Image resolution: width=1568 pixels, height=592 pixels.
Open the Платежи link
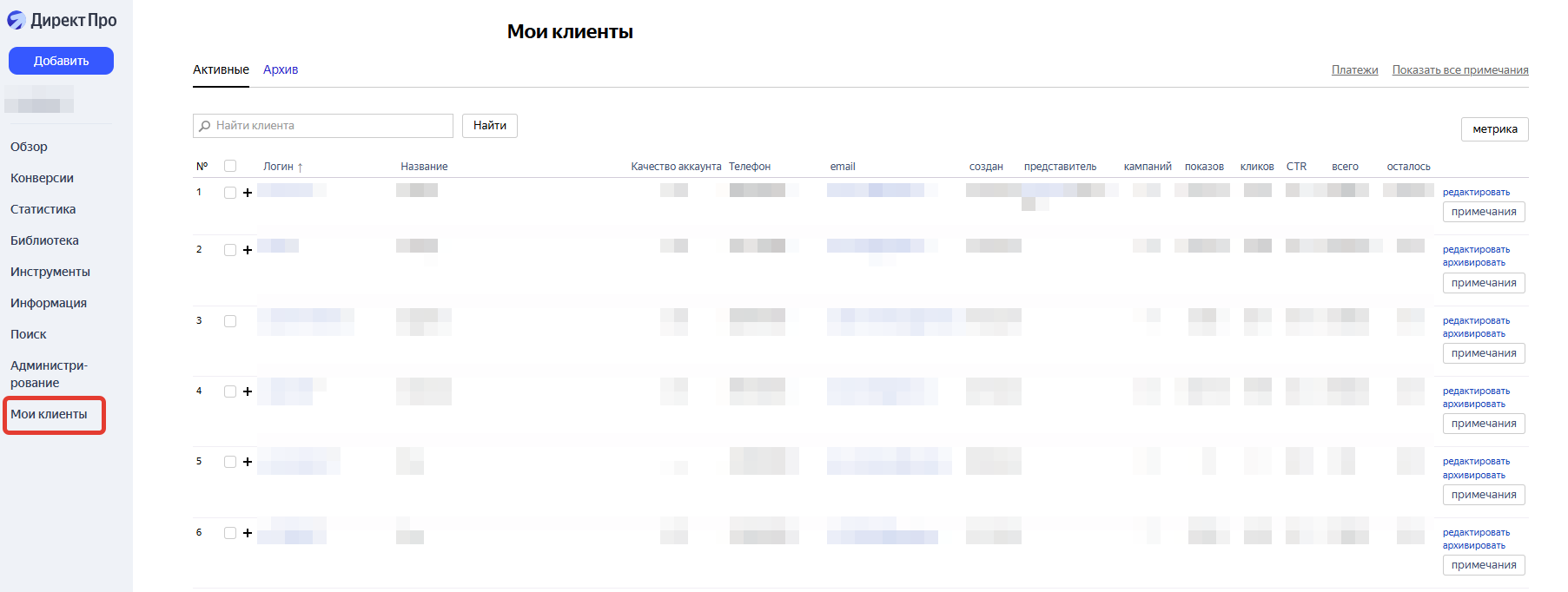pyautogui.click(x=1354, y=70)
